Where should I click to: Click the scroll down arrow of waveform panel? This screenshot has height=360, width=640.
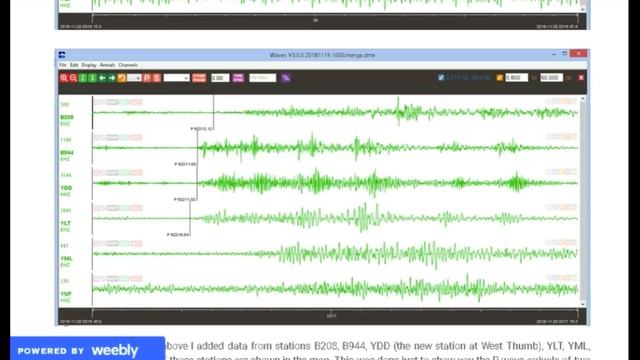tap(582, 304)
